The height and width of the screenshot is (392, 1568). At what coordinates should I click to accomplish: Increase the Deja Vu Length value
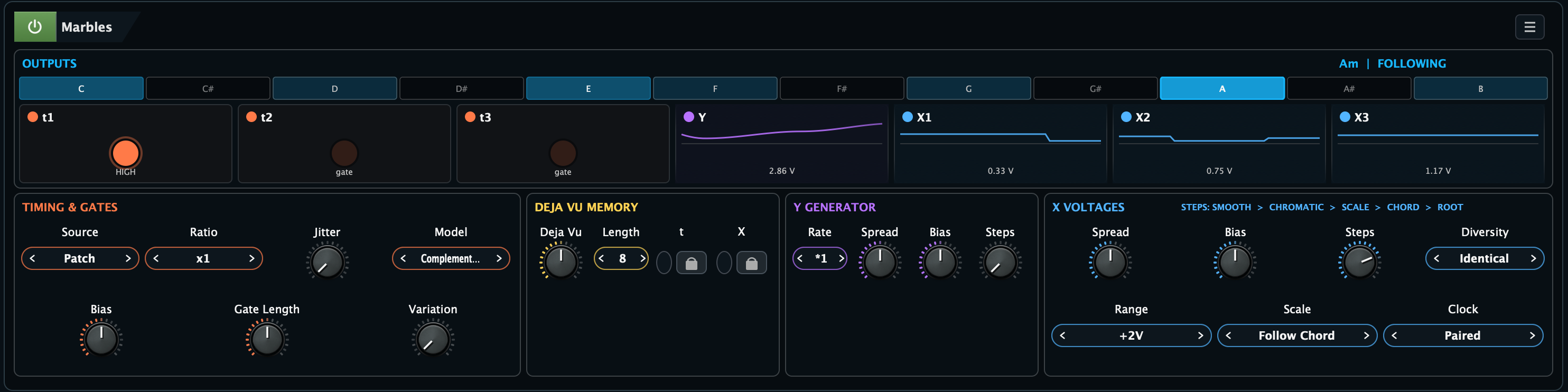642,259
